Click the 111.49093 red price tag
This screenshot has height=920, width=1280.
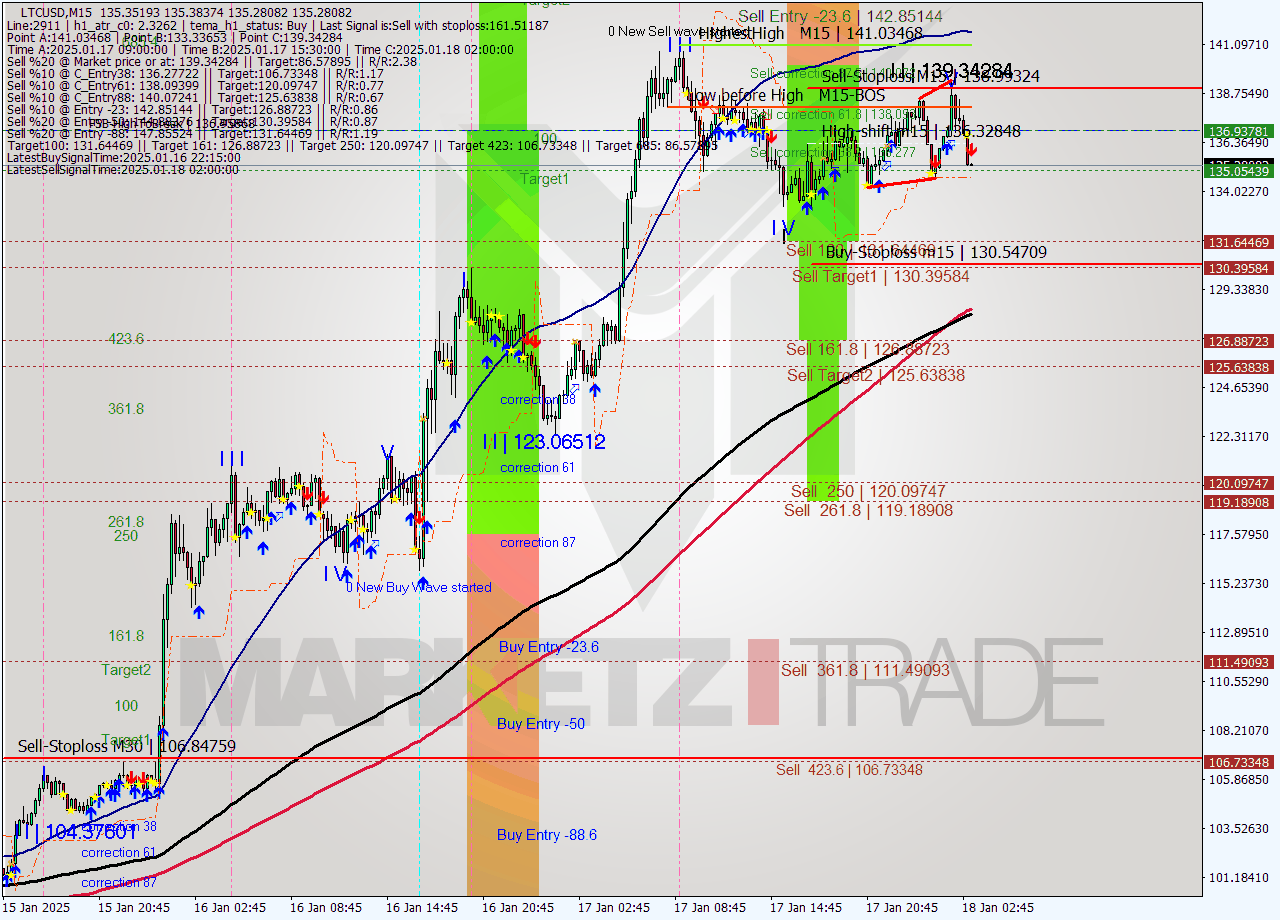1240,662
